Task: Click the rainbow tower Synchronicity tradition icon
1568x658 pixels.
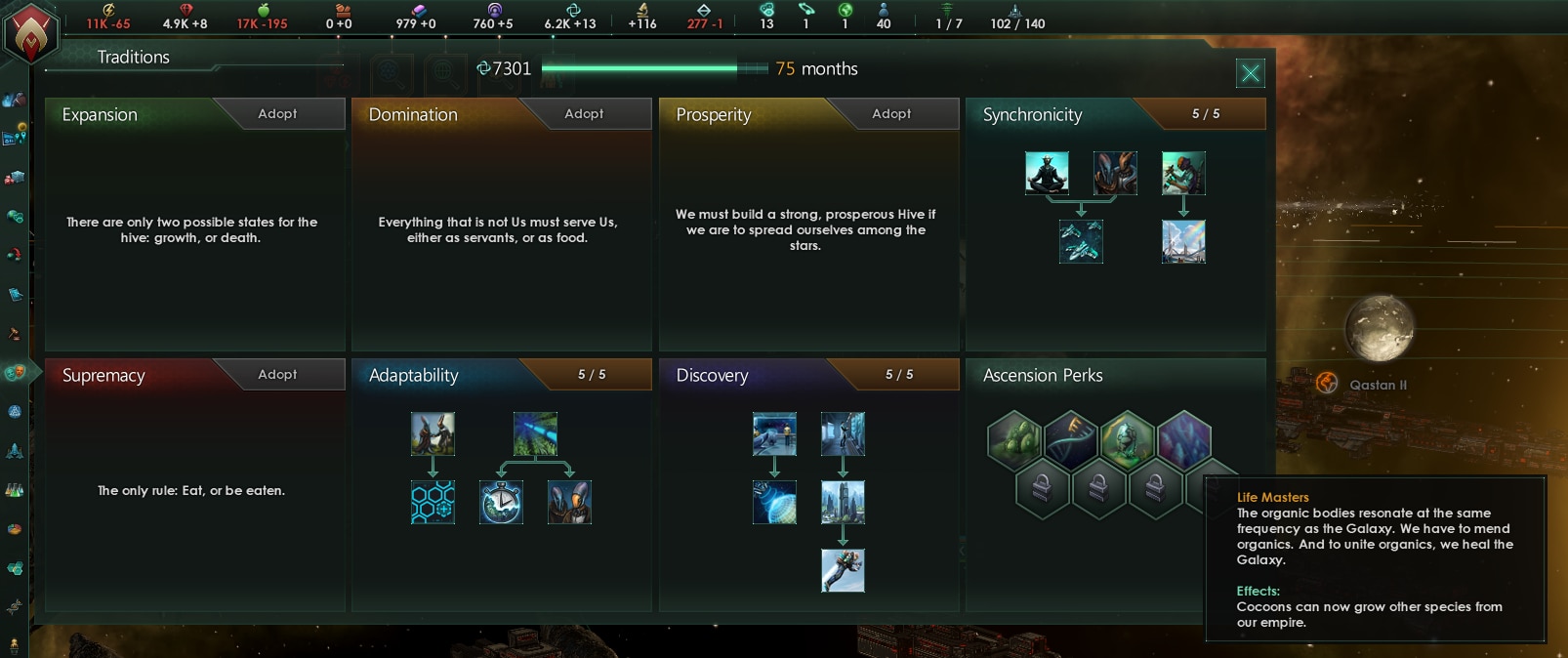Action: click(x=1183, y=241)
